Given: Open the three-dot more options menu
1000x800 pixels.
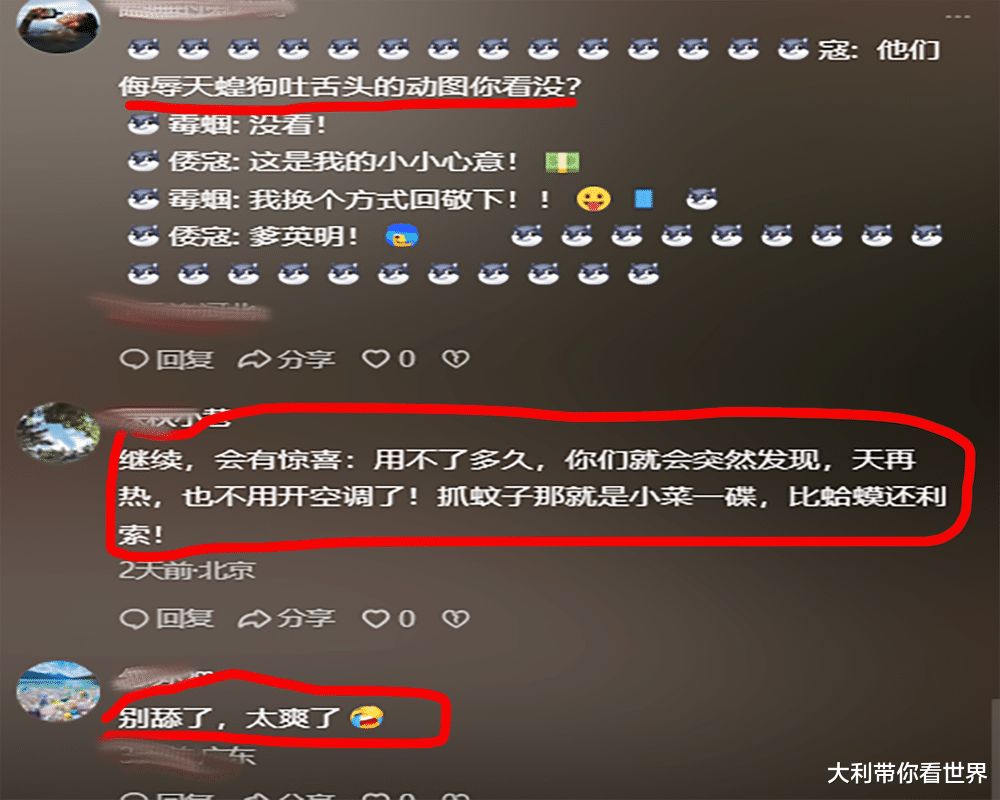Looking at the screenshot, I should (957, 16).
